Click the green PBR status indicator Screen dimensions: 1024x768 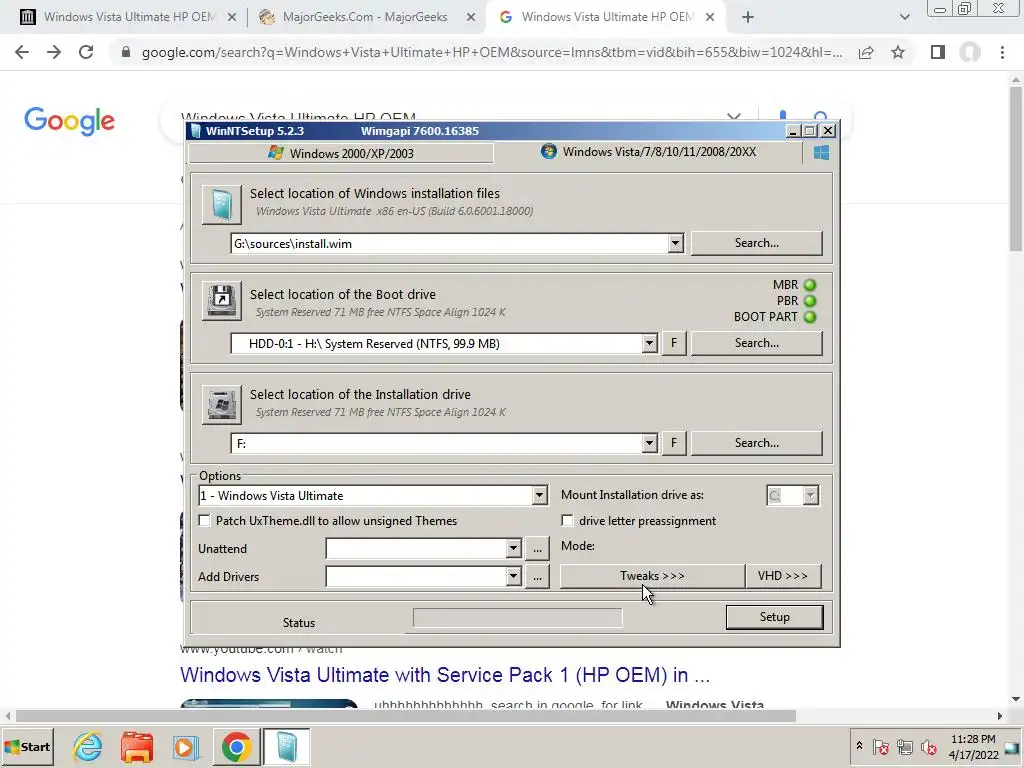point(810,301)
